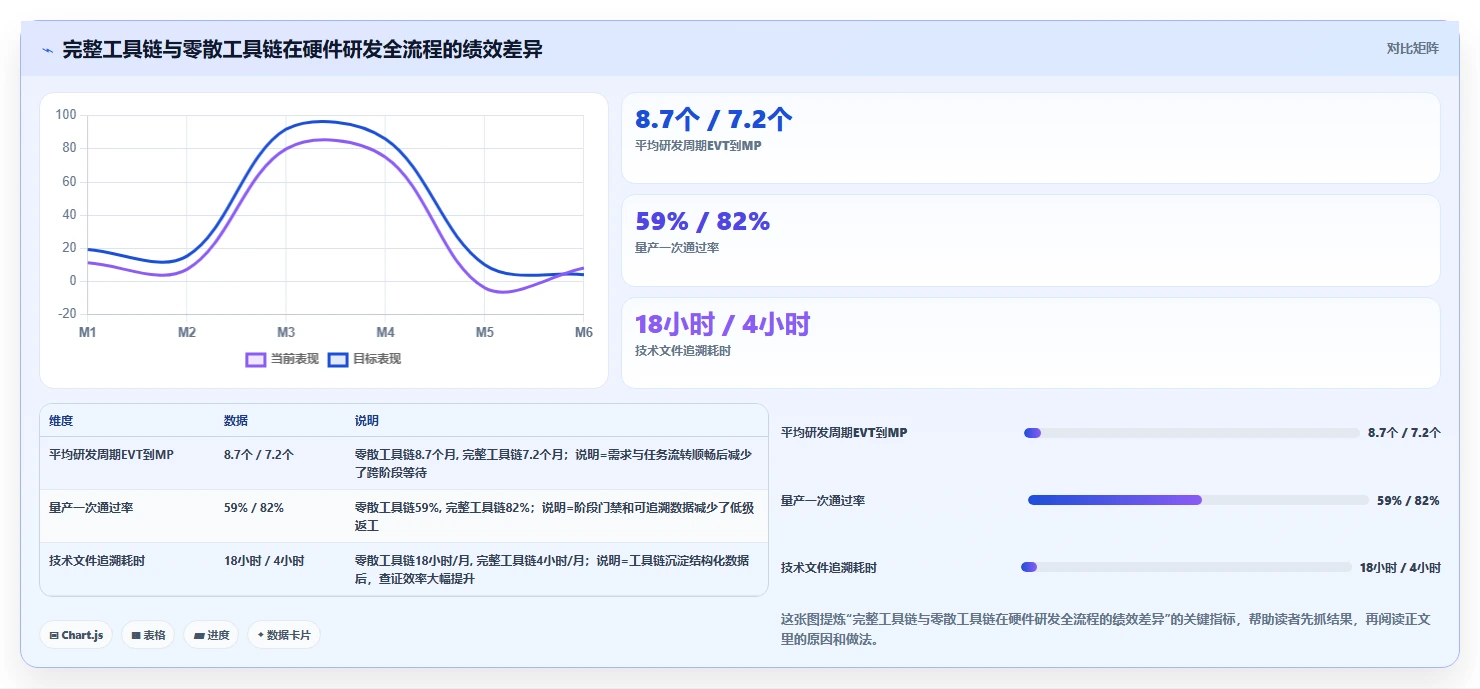1480x689 pixels.
Task: Click progress value 18小时 / 4小时 at right
Action: pyautogui.click(x=1400, y=567)
